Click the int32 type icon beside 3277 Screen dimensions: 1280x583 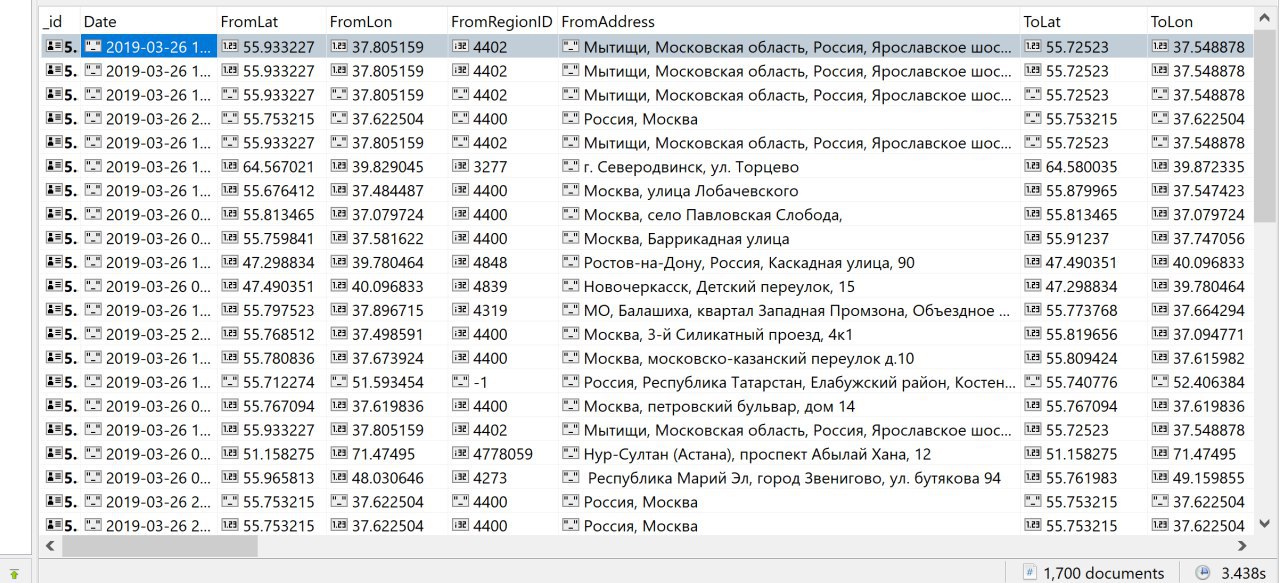coord(461,167)
